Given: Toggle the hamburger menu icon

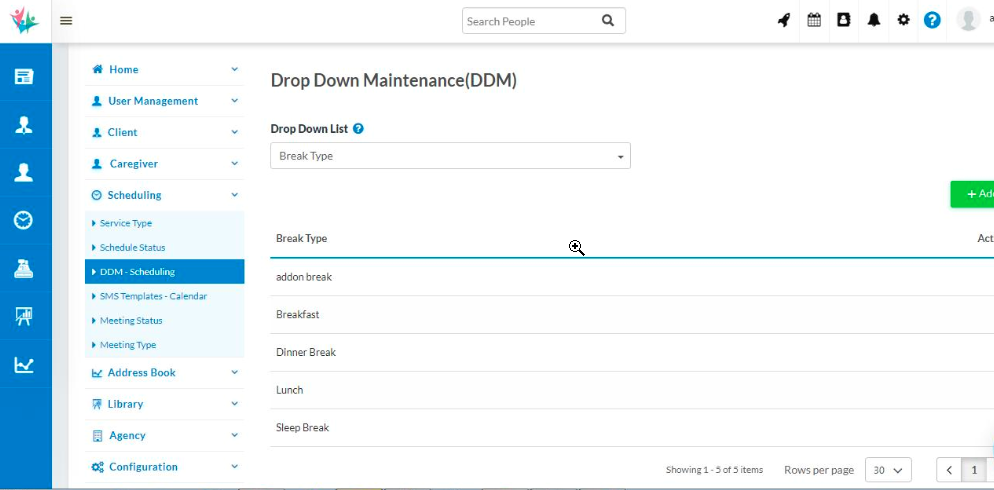Looking at the screenshot, I should pos(66,21).
